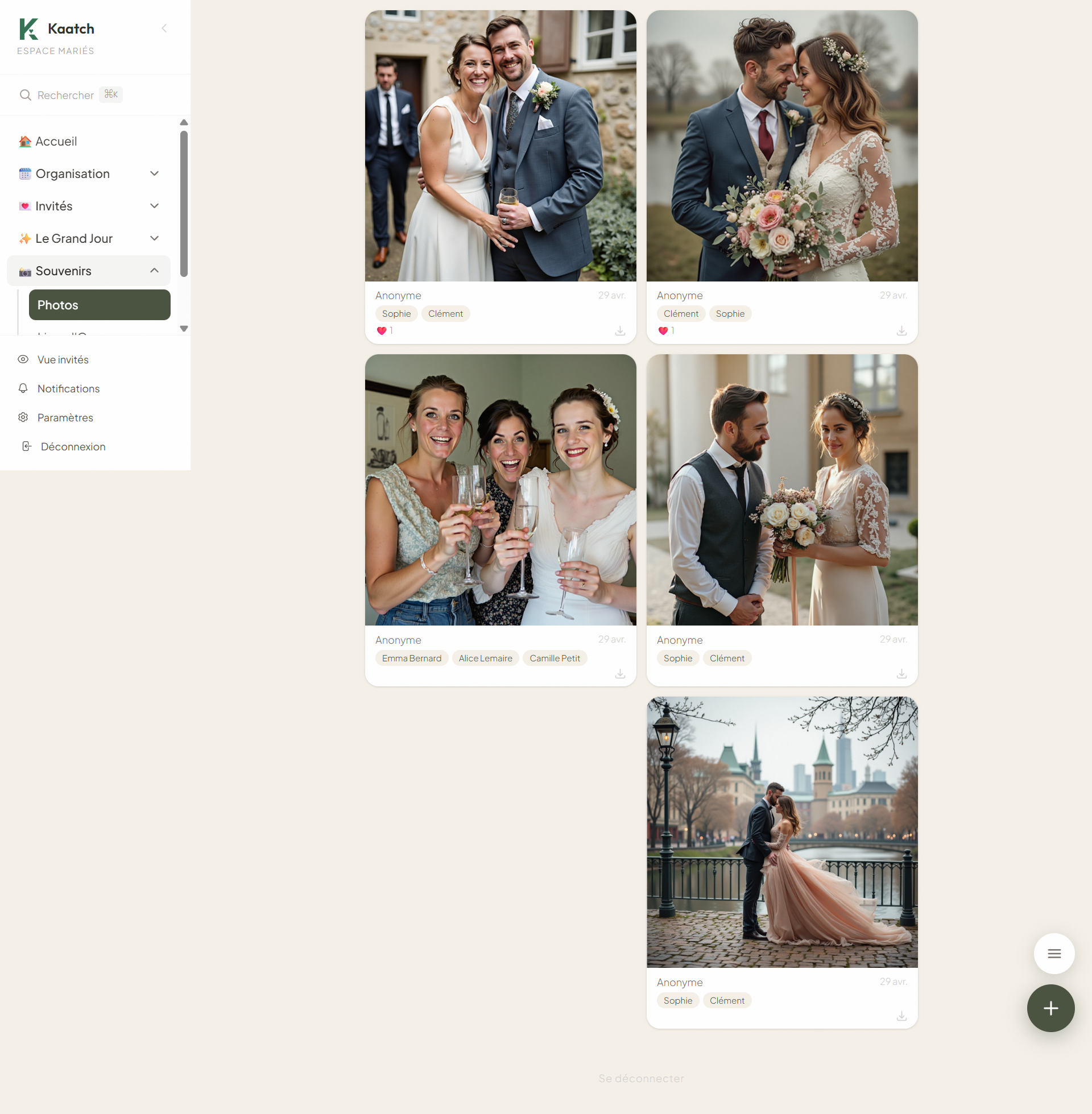This screenshot has width=1092, height=1114.
Task: Expand the Invités section
Action: [154, 206]
